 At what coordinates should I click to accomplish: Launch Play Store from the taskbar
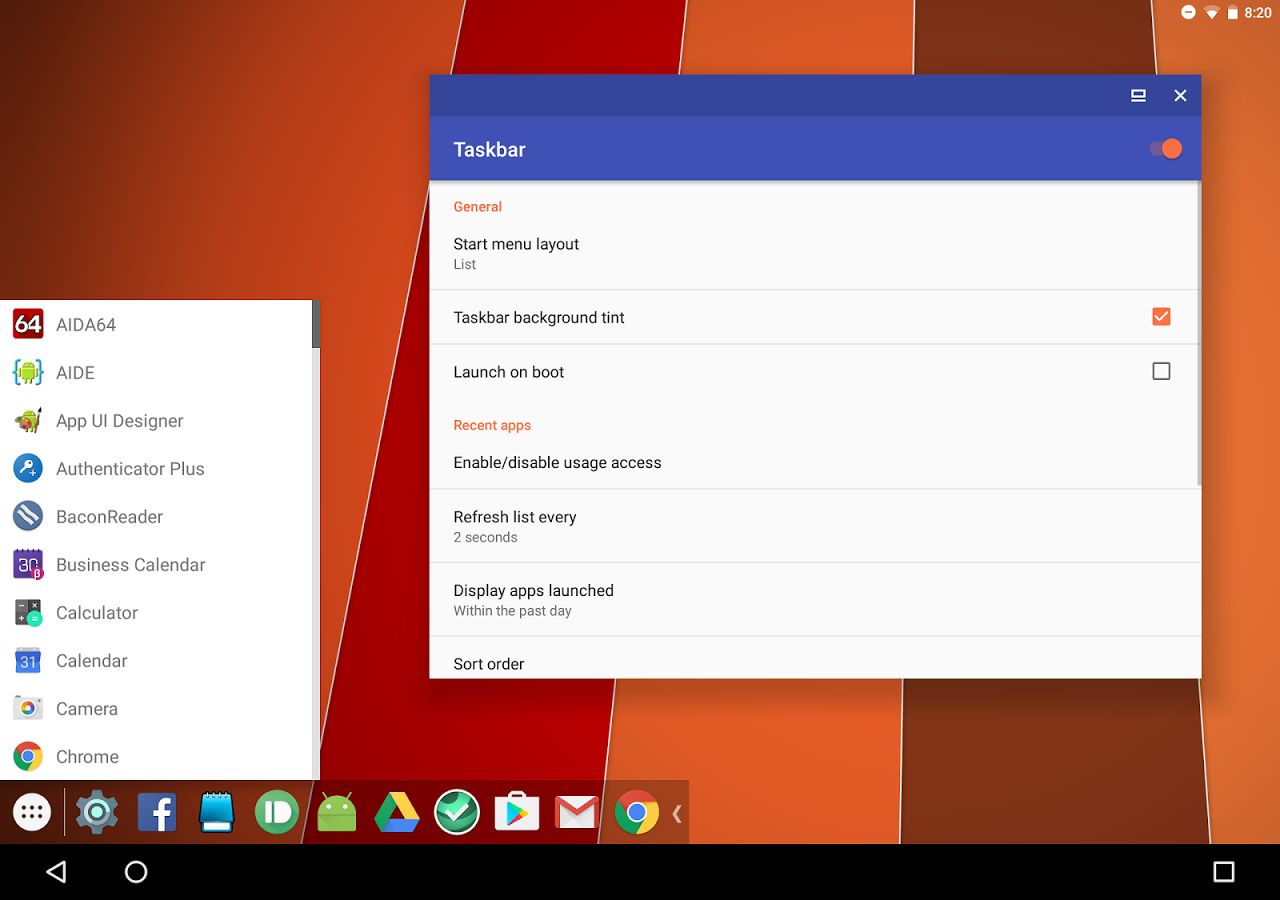point(517,812)
